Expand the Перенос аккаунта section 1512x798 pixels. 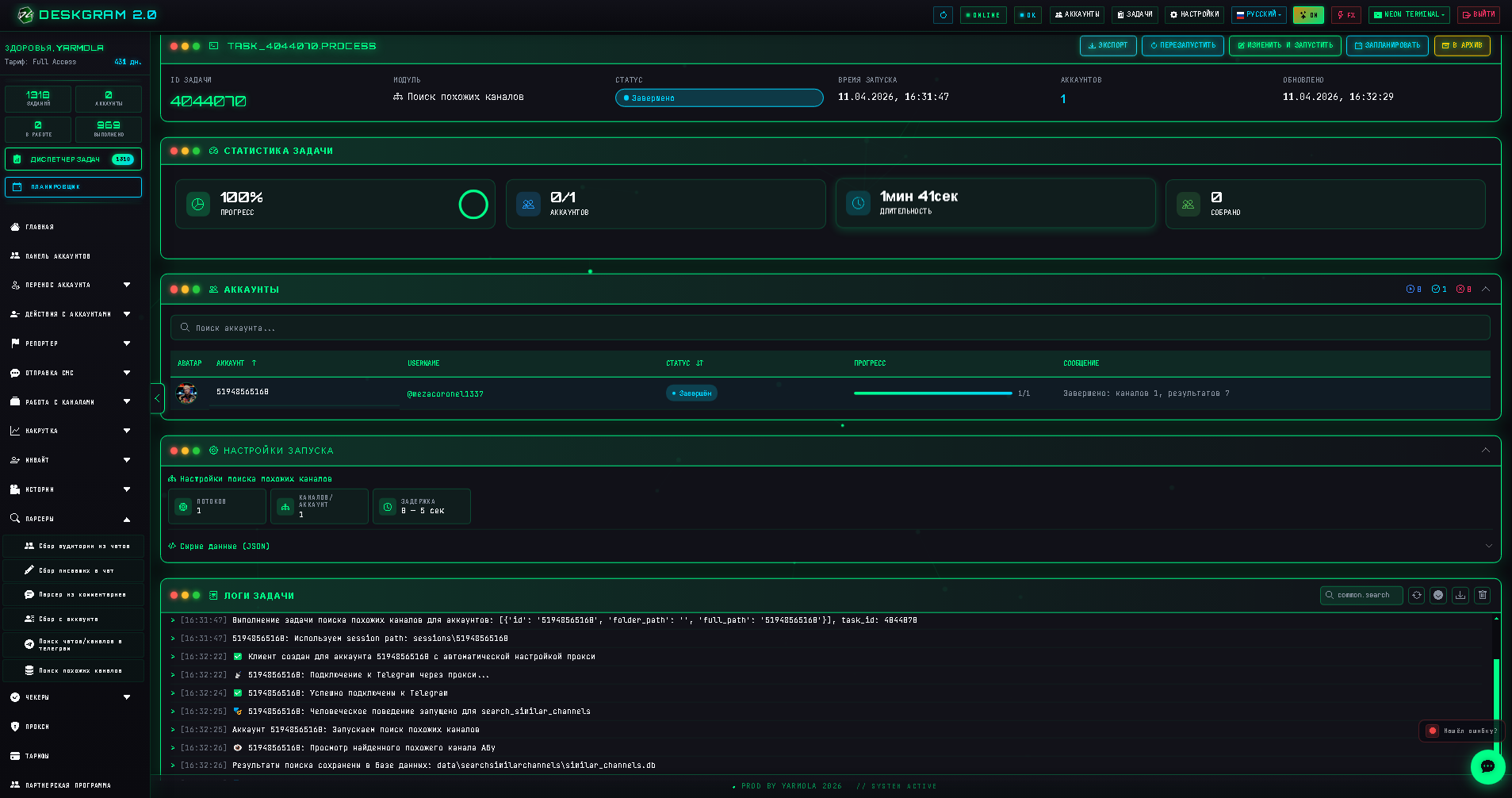click(71, 285)
